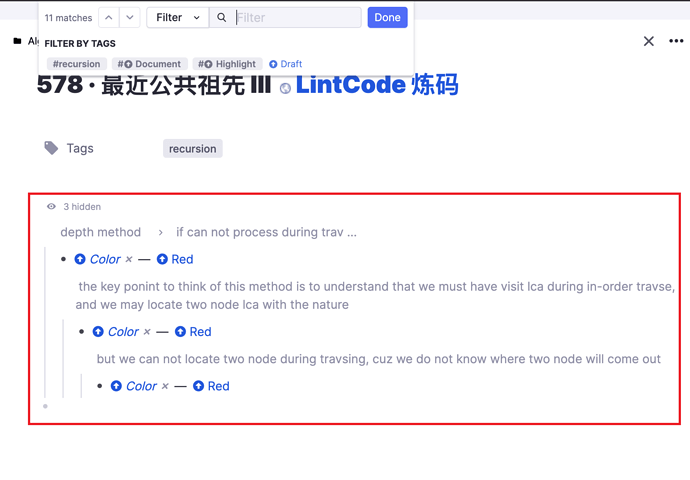690x480 pixels.
Task: Click text 'but we can not locate two node'
Action: click(x=187, y=359)
